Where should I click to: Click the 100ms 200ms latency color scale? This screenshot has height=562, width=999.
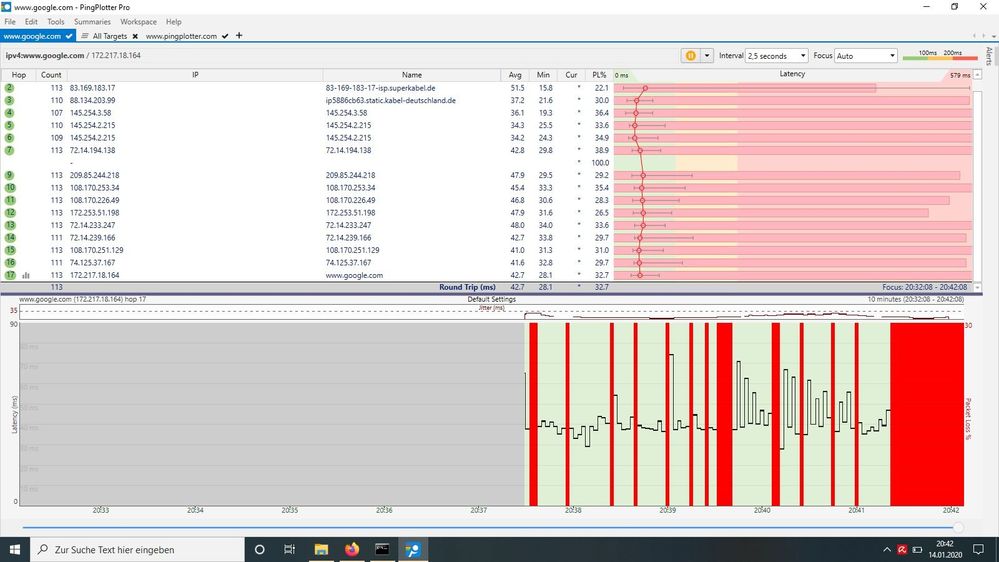point(939,56)
